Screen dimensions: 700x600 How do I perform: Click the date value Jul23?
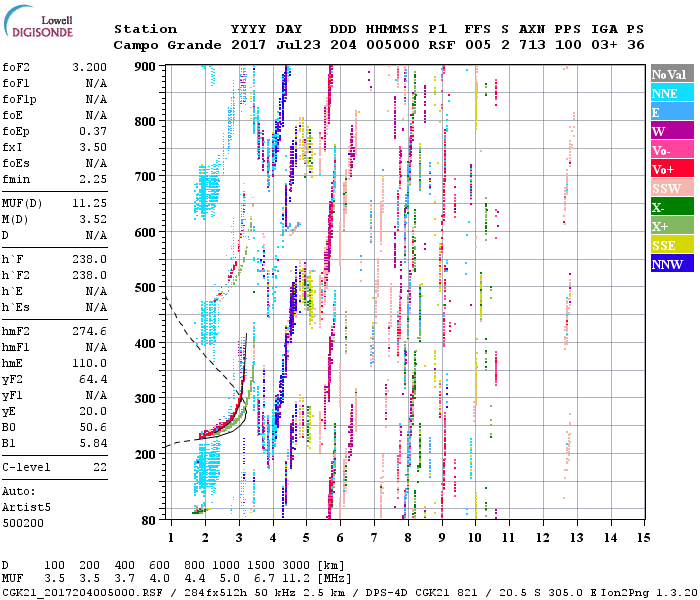(298, 45)
